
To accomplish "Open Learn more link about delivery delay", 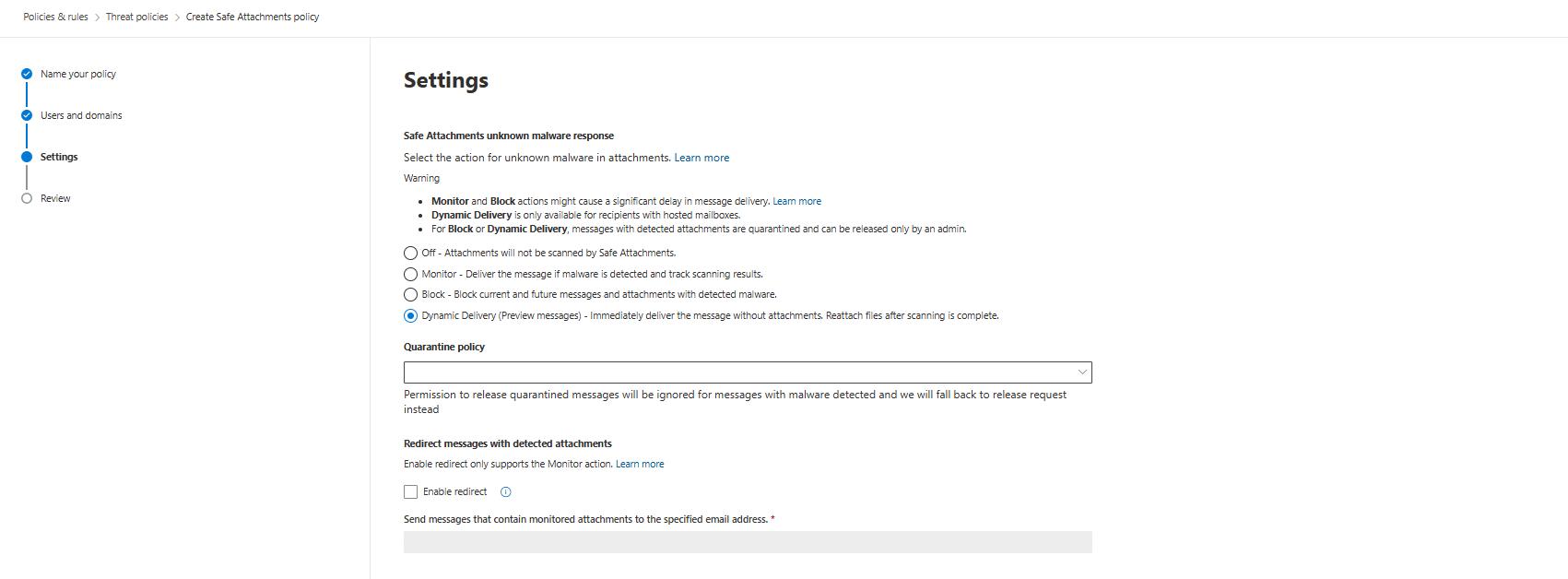I will [796, 201].
